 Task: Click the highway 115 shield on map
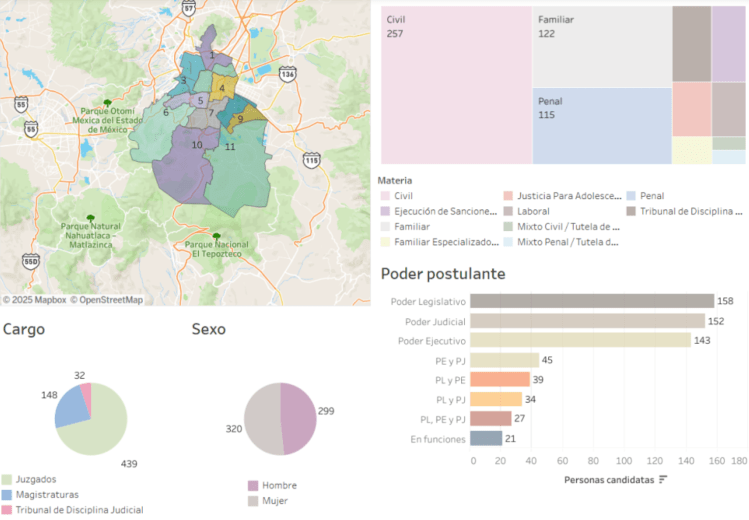pos(312,159)
